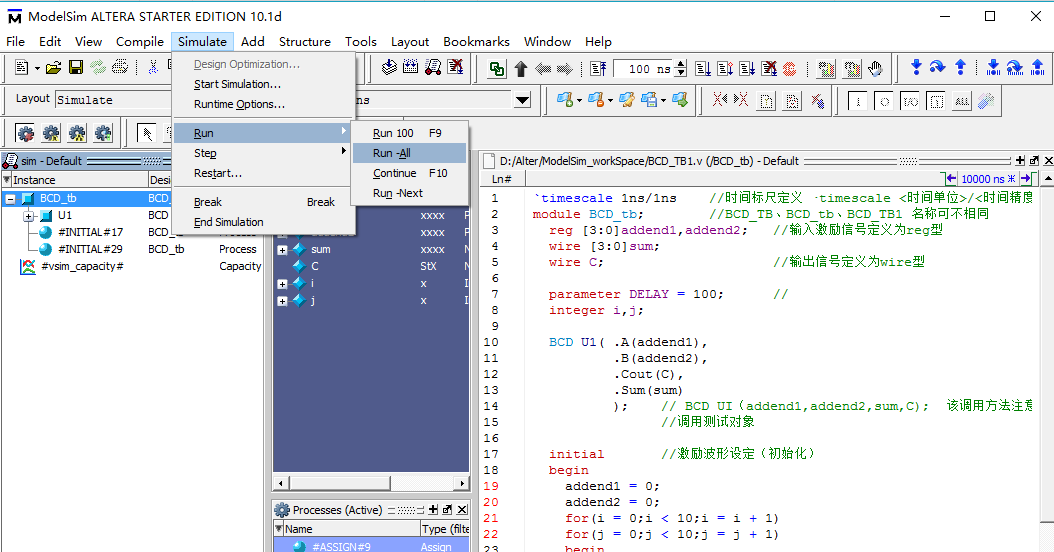Screen dimensions: 1054x552
Task: Click the Step Out blue up-arrow icon
Action: coord(960,67)
